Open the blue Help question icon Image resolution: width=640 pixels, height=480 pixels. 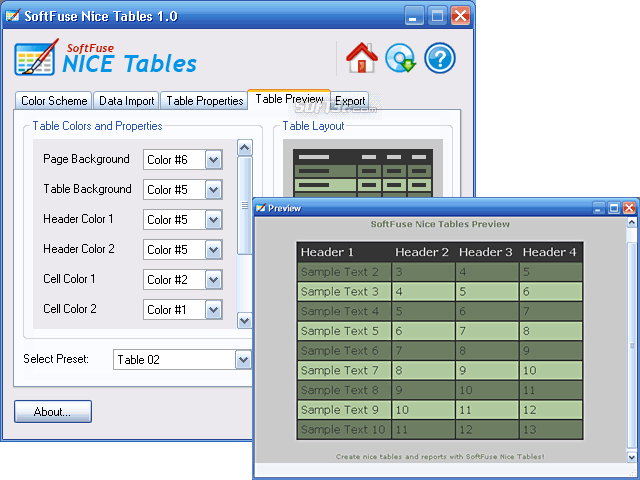tap(440, 58)
